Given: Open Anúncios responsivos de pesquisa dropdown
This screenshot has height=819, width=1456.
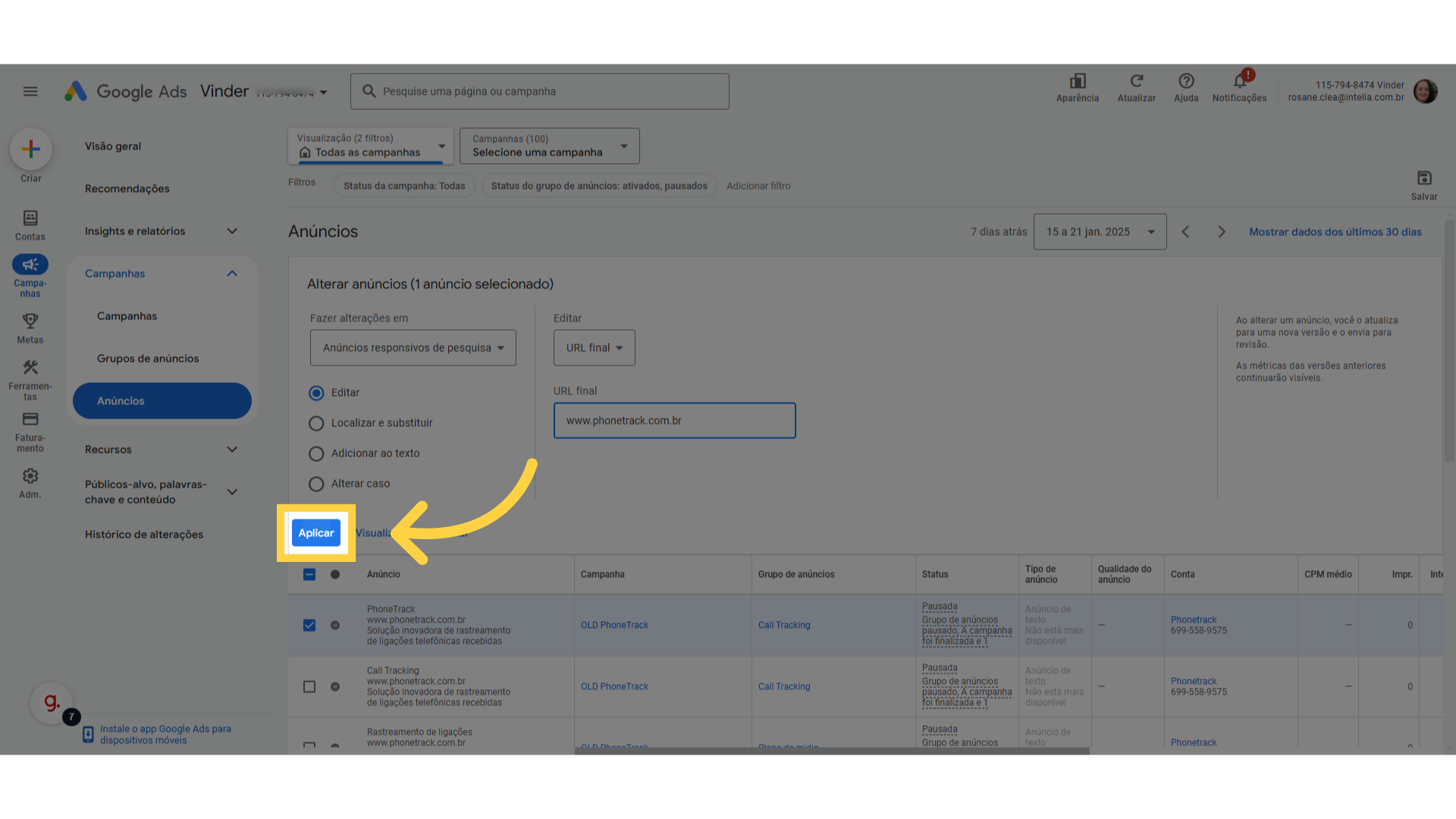Looking at the screenshot, I should [413, 348].
